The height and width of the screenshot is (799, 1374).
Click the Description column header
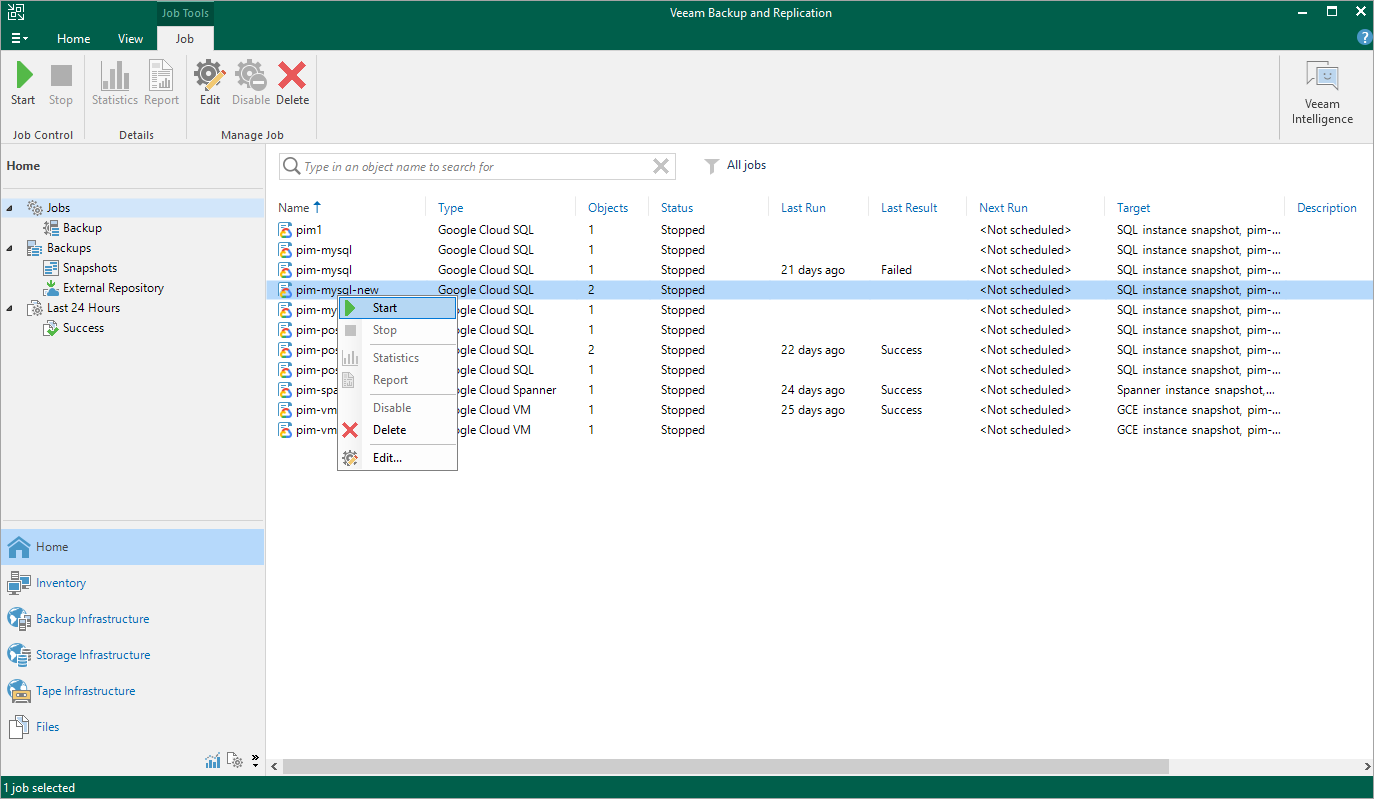1327,208
